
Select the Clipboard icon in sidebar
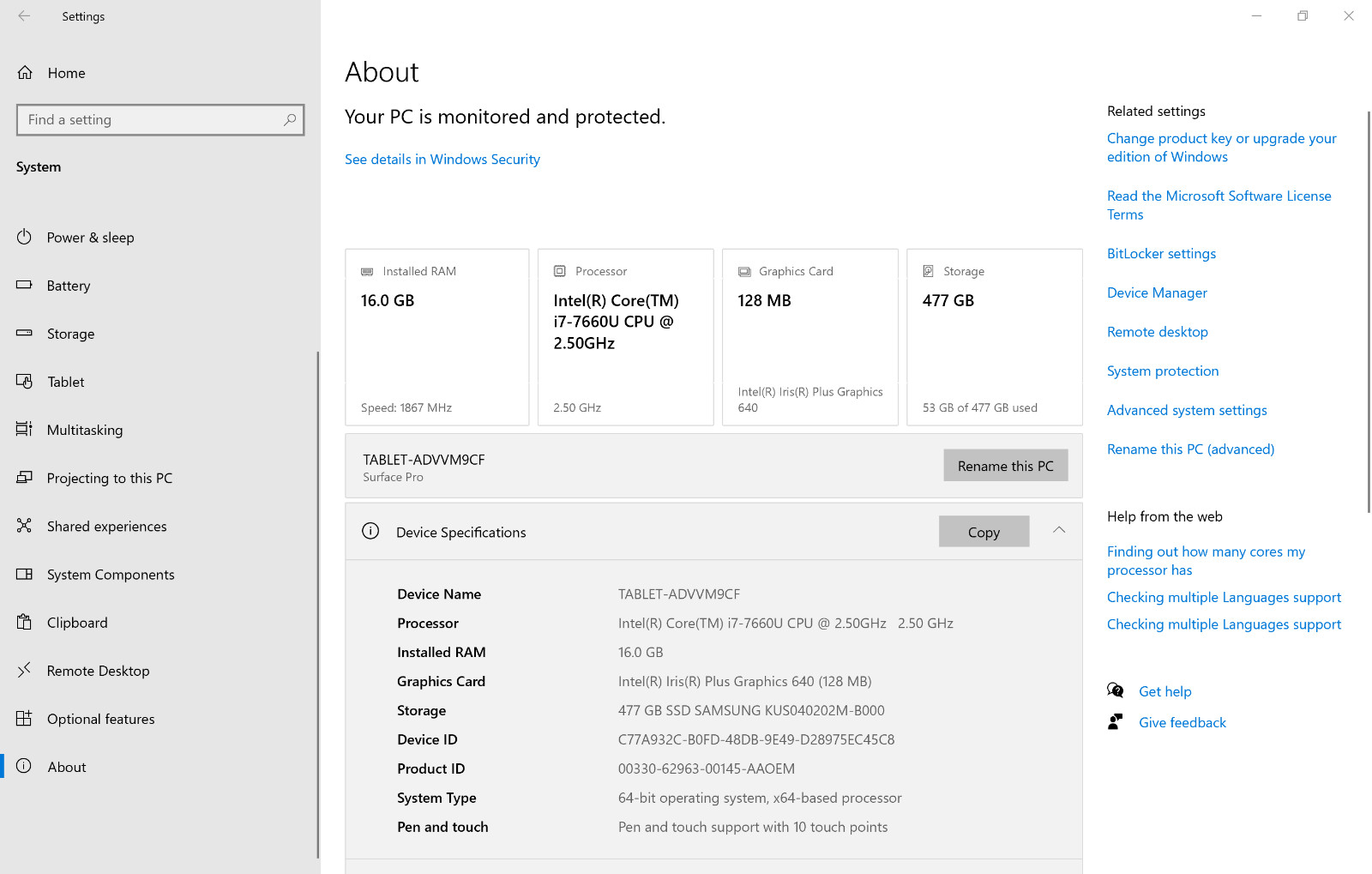(x=24, y=622)
